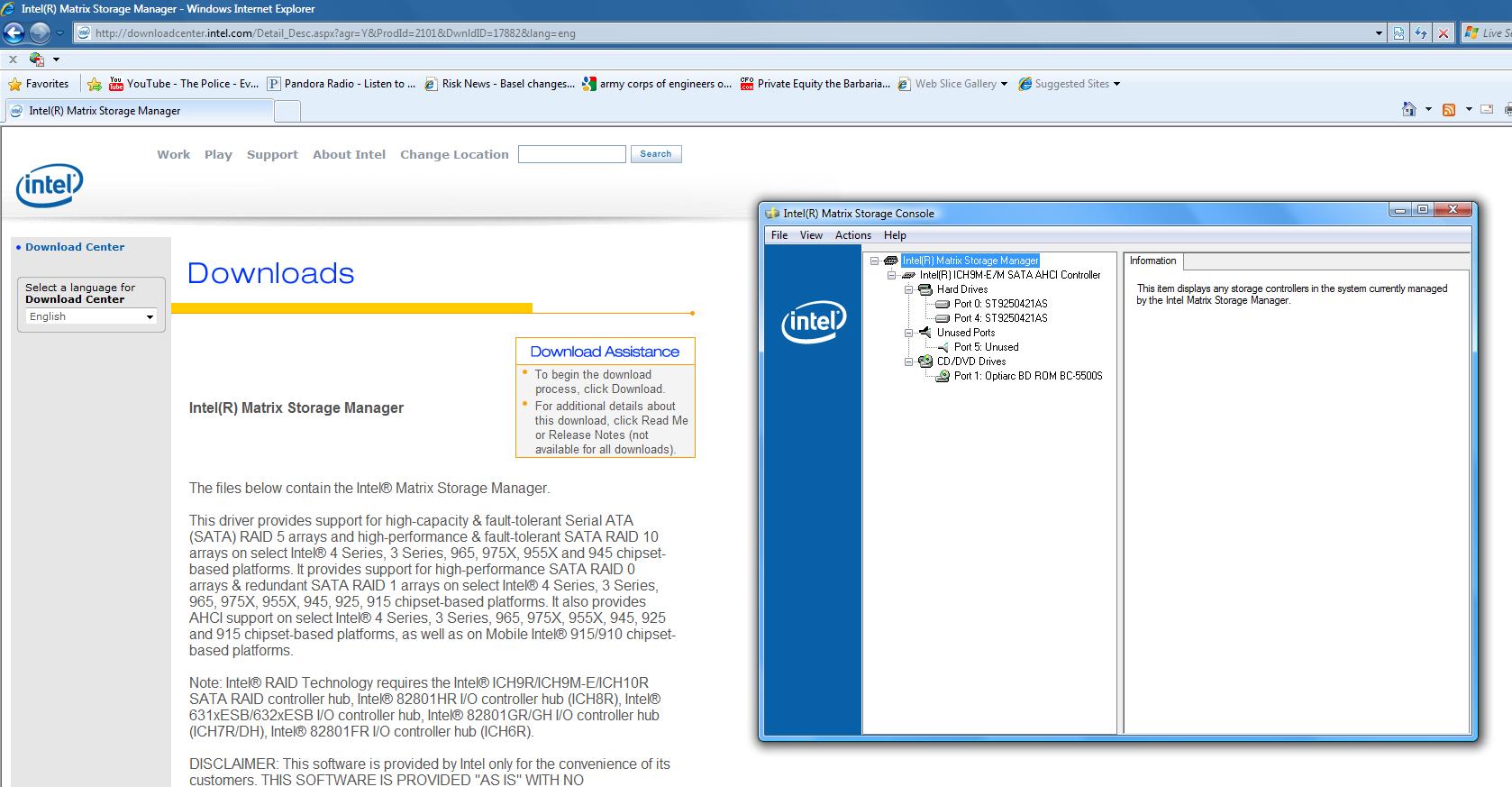
Task: Collapse the Unused Ports tree node
Action: pos(908,333)
